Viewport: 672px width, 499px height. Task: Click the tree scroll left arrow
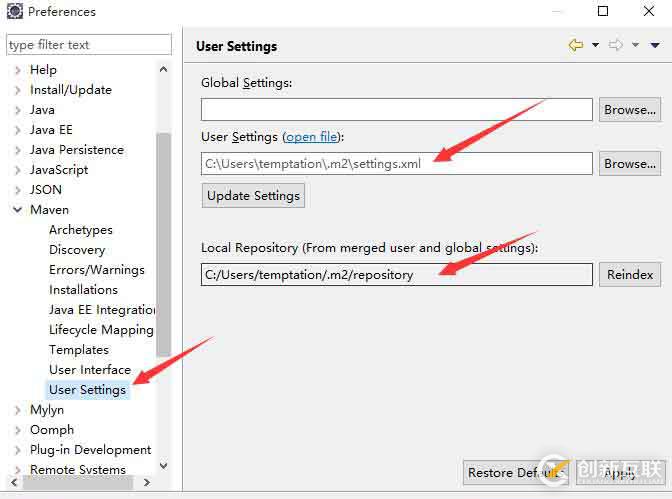pos(14,482)
